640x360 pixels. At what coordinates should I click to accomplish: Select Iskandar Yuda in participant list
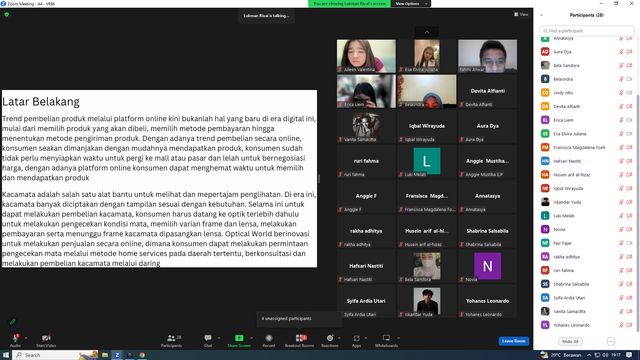click(x=586, y=202)
